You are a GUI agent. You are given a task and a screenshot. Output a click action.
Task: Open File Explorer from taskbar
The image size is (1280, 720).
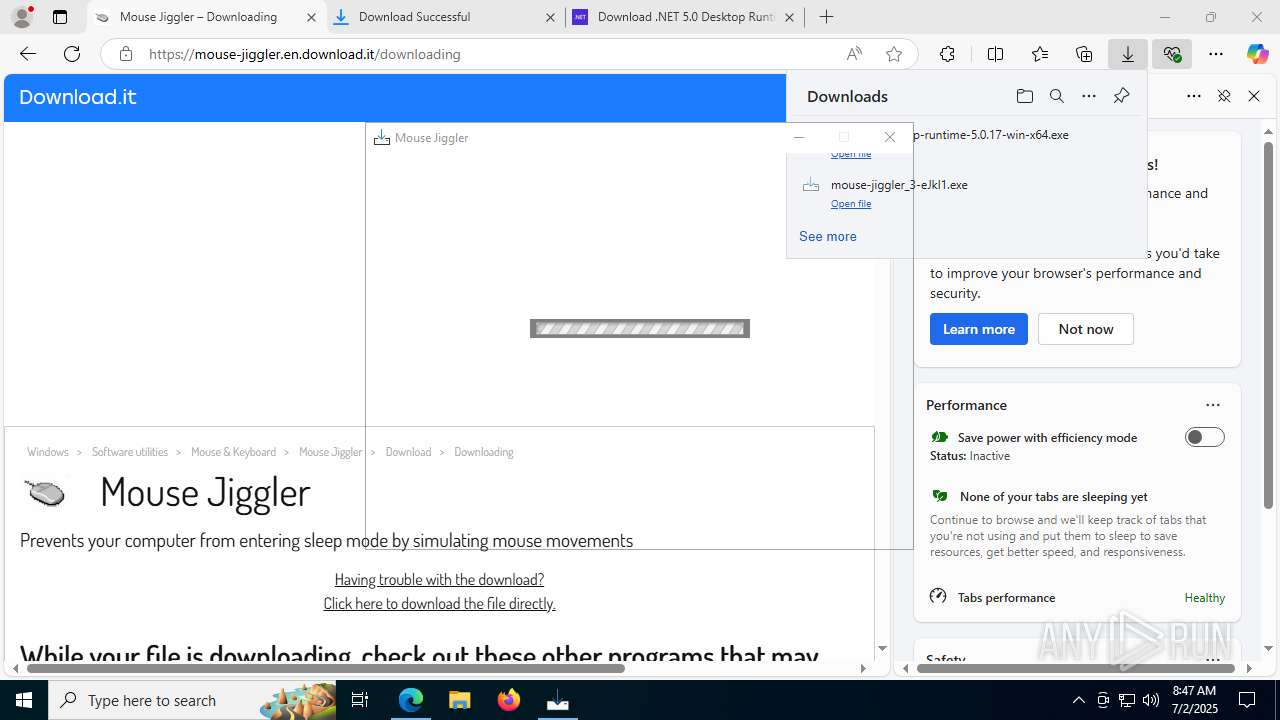(459, 700)
